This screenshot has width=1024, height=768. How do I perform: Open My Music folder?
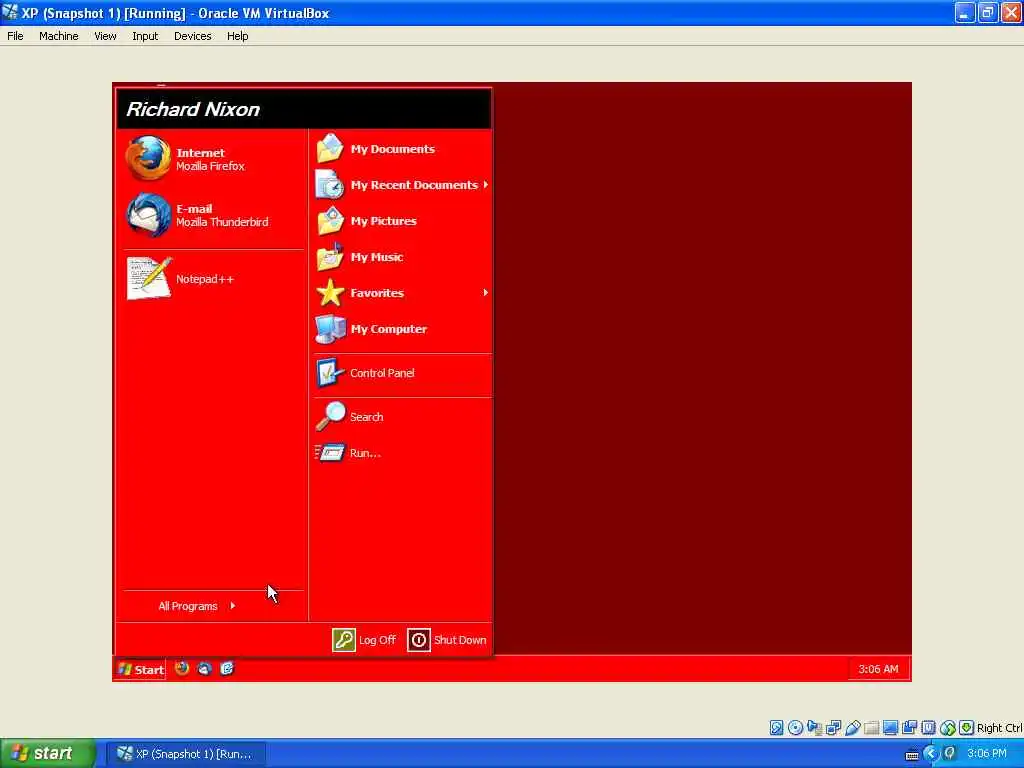pos(402,257)
